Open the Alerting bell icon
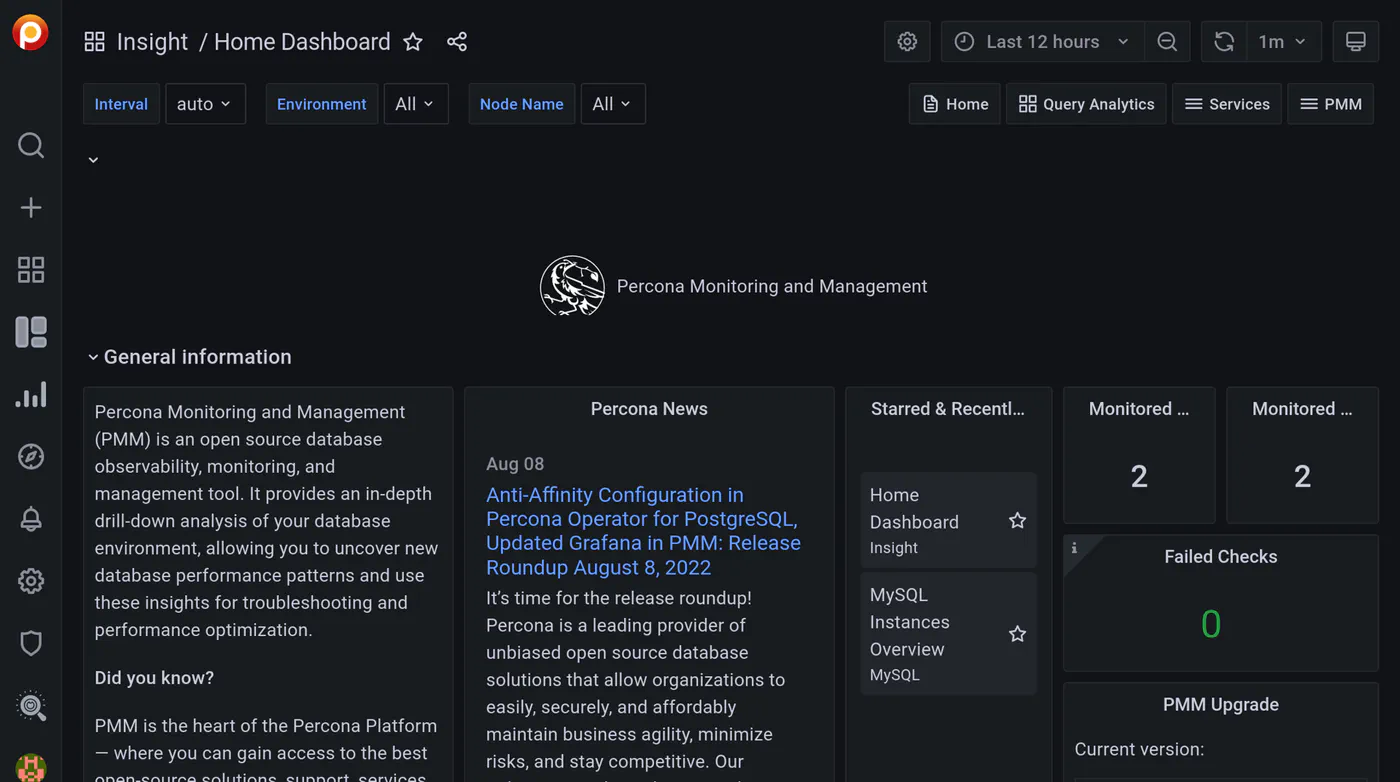1400x782 pixels. click(31, 519)
